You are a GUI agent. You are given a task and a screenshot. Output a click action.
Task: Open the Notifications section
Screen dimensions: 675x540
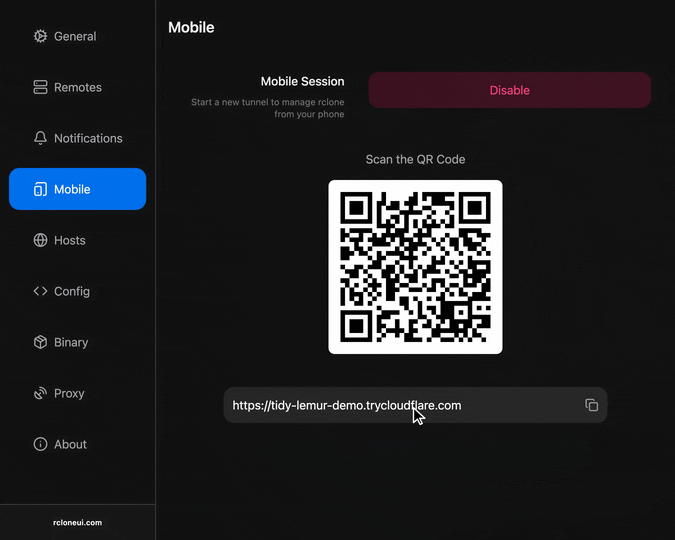click(88, 138)
